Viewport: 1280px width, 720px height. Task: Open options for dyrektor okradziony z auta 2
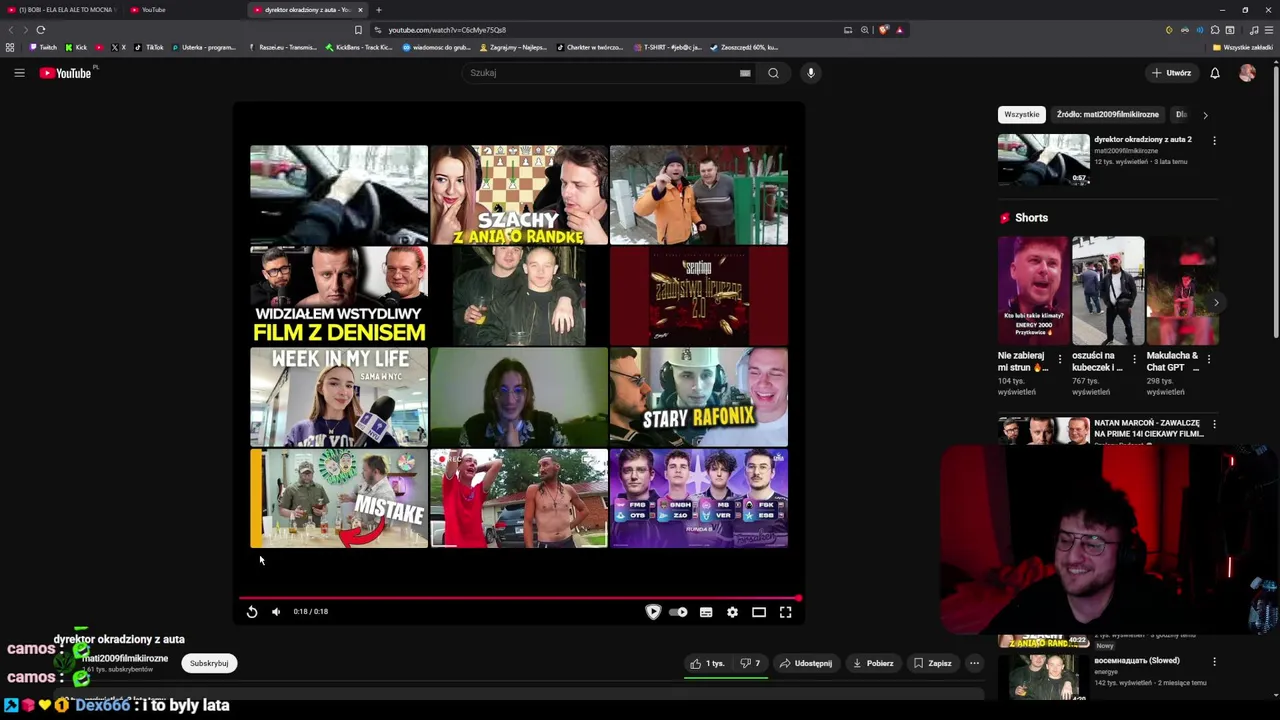pyautogui.click(x=1214, y=141)
